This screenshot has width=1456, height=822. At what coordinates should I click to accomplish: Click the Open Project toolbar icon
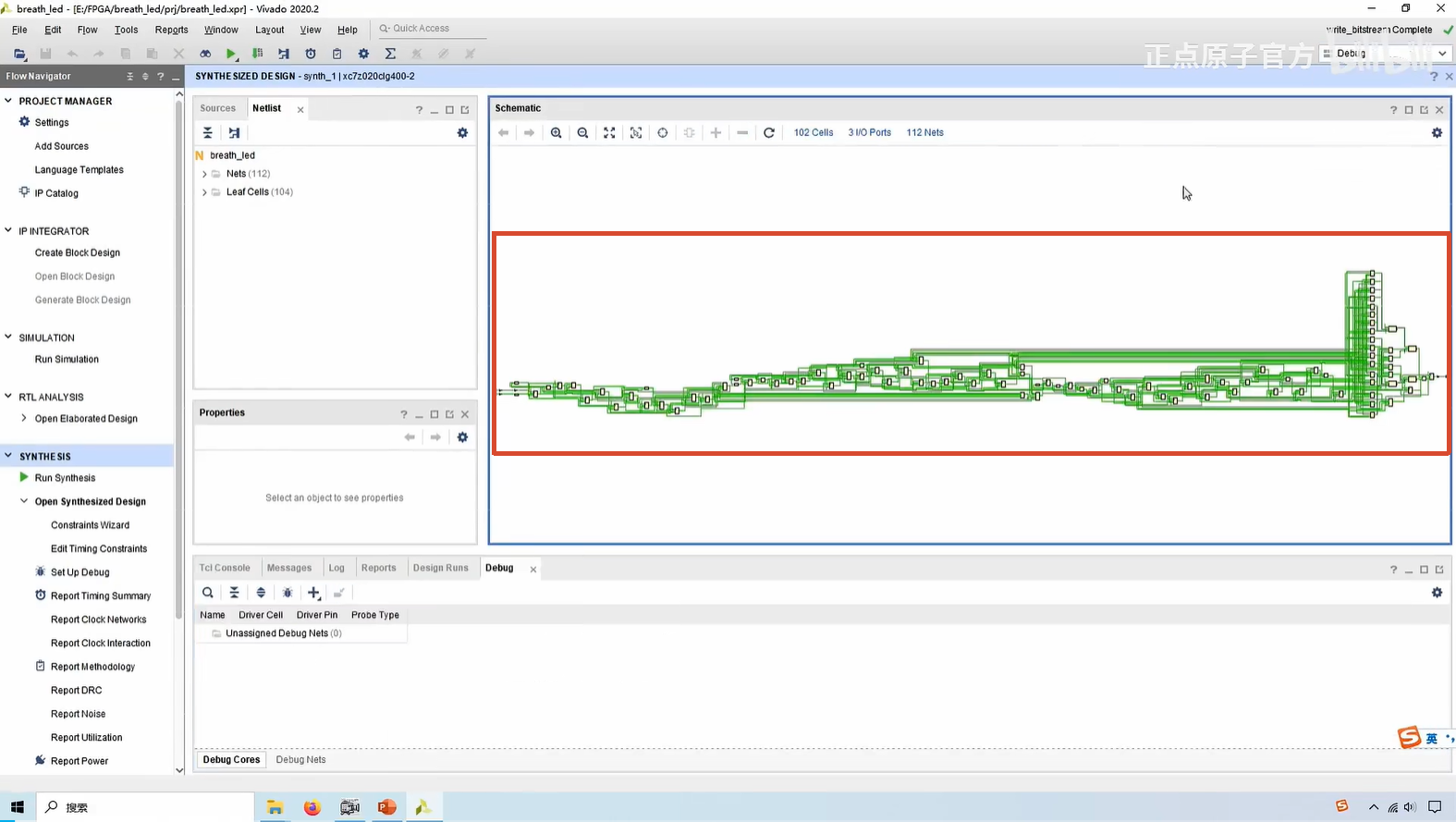click(19, 54)
